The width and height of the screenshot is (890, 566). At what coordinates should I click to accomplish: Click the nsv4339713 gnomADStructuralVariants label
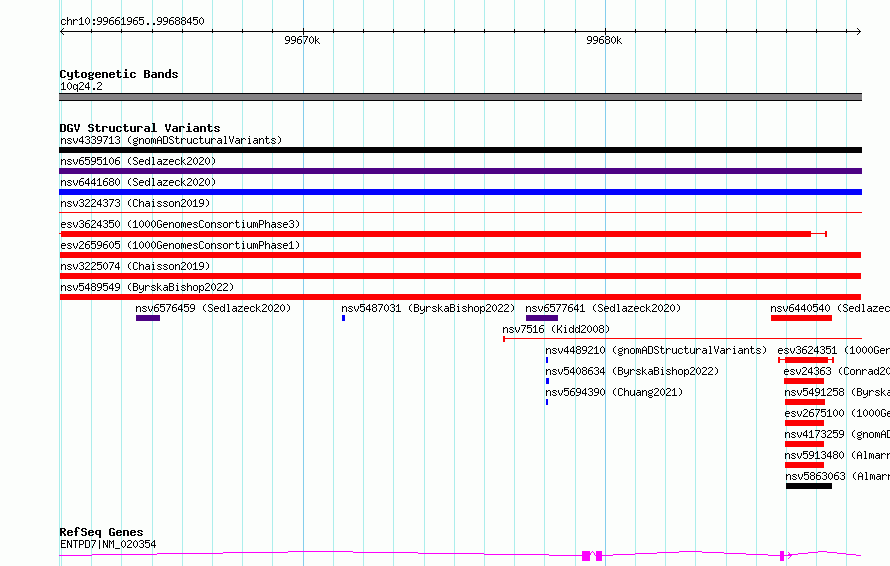tap(171, 140)
